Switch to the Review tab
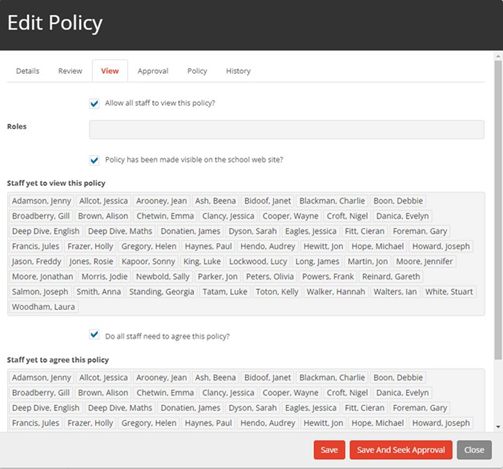503x469 pixels. (70, 71)
